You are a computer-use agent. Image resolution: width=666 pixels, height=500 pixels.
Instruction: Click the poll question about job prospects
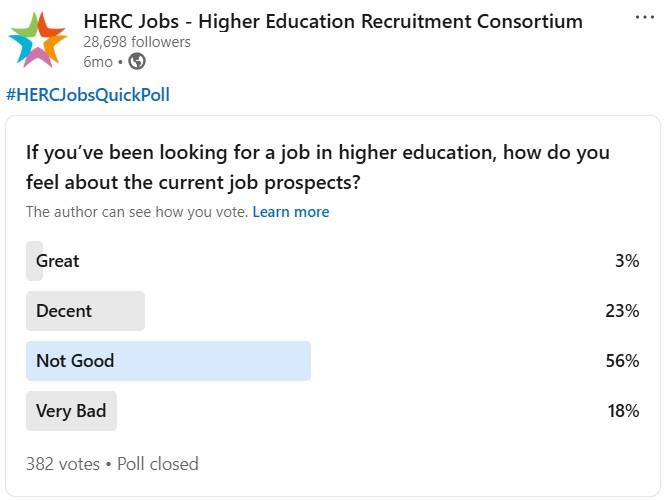point(317,168)
